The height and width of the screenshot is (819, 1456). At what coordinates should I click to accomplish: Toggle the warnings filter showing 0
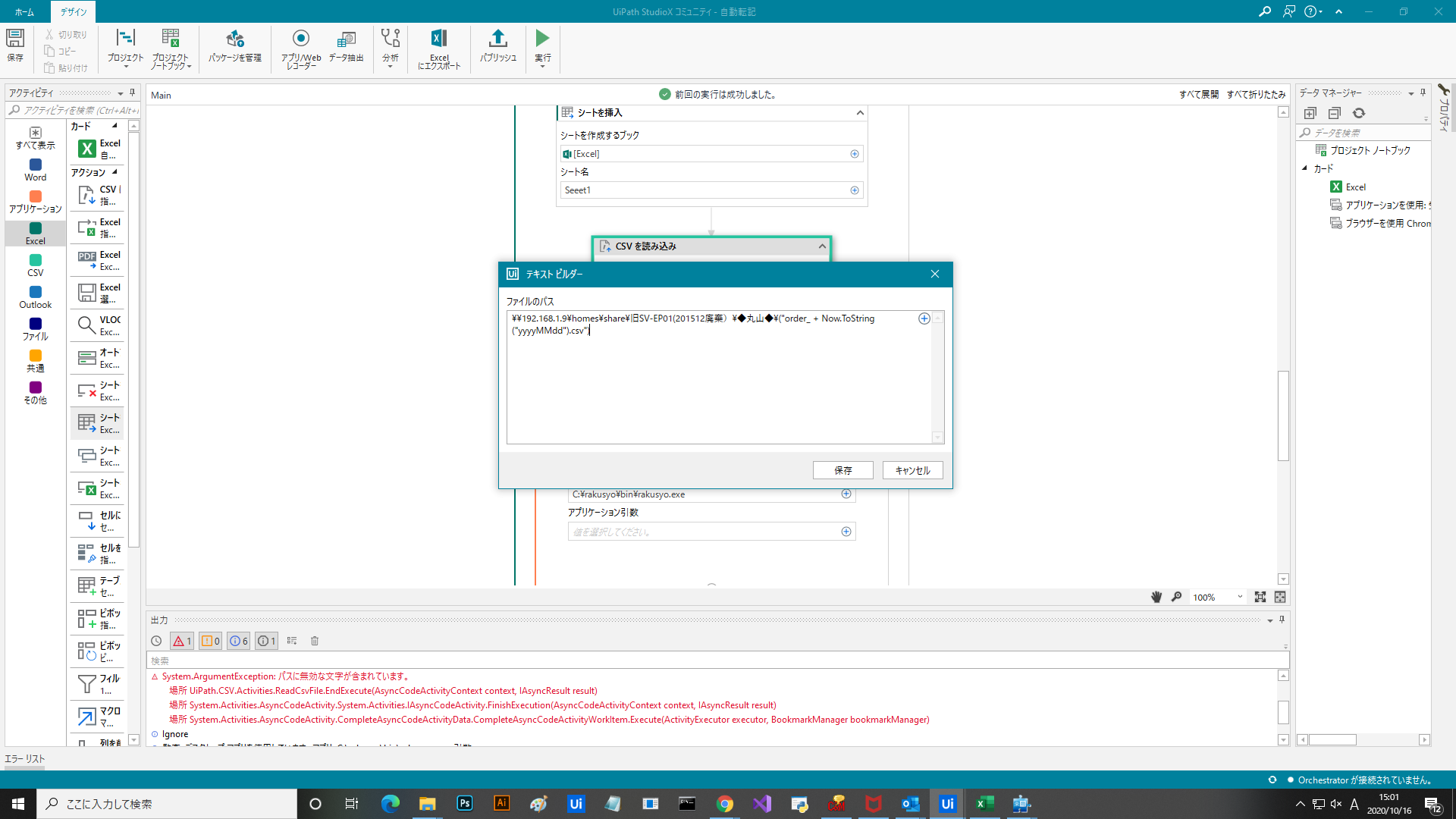[x=211, y=642]
